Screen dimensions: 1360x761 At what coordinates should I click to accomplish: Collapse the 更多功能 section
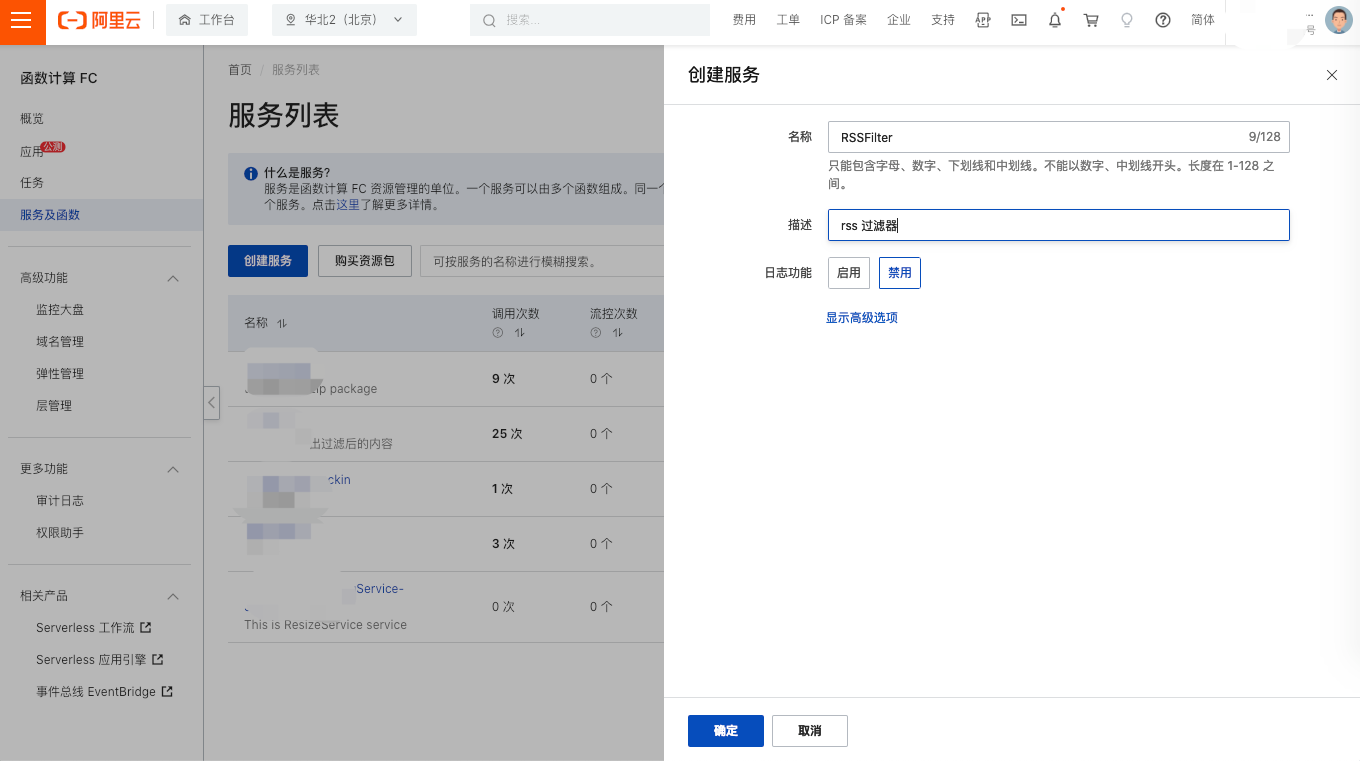point(173,469)
